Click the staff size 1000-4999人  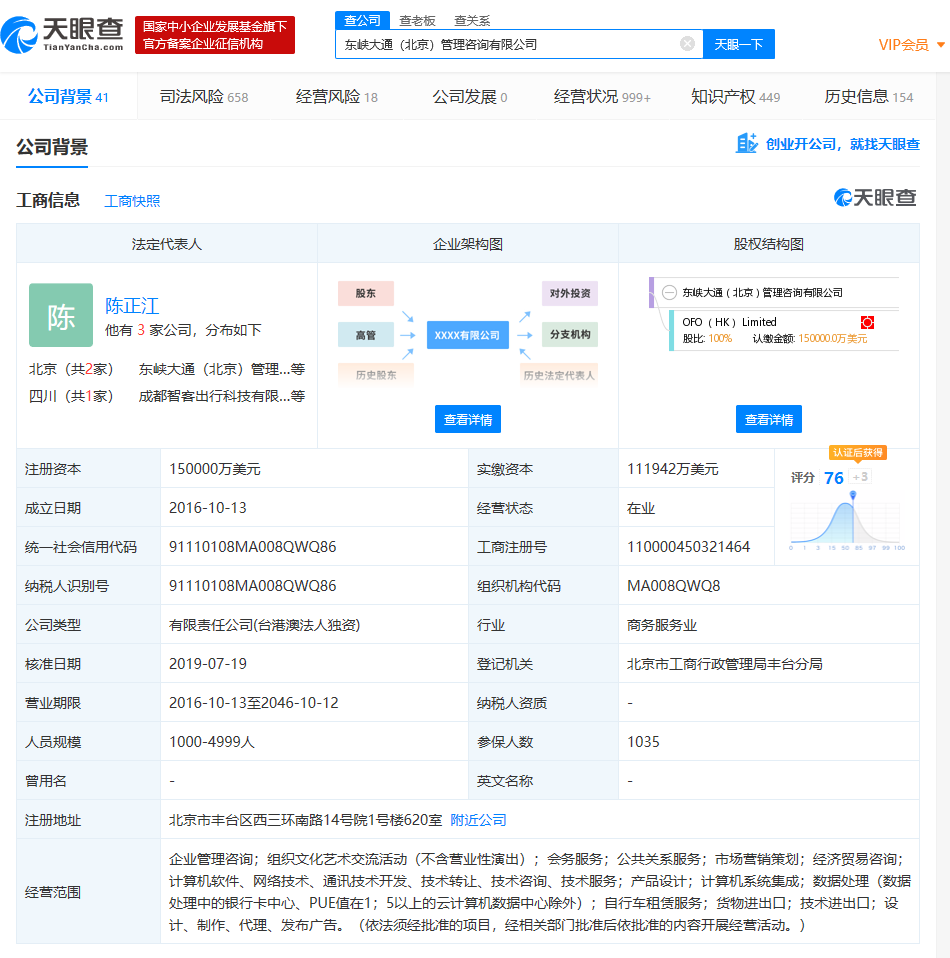(211, 742)
